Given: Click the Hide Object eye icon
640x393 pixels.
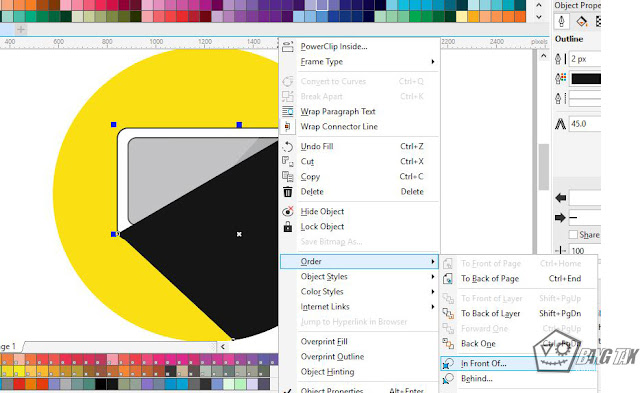Looking at the screenshot, I should point(288,211).
